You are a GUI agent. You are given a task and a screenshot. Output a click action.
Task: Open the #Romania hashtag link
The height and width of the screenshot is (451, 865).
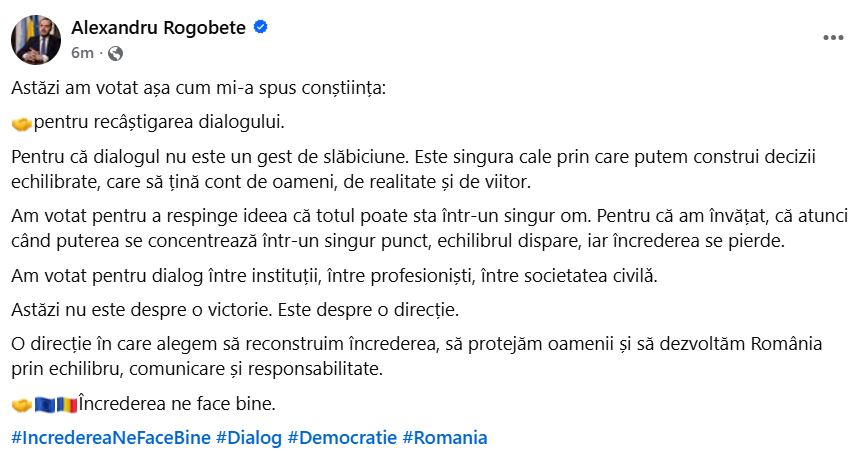pos(445,438)
